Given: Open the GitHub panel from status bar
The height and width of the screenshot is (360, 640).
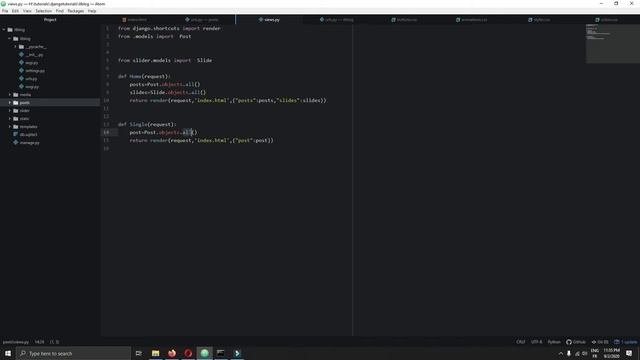Looking at the screenshot, I should [x=576, y=342].
